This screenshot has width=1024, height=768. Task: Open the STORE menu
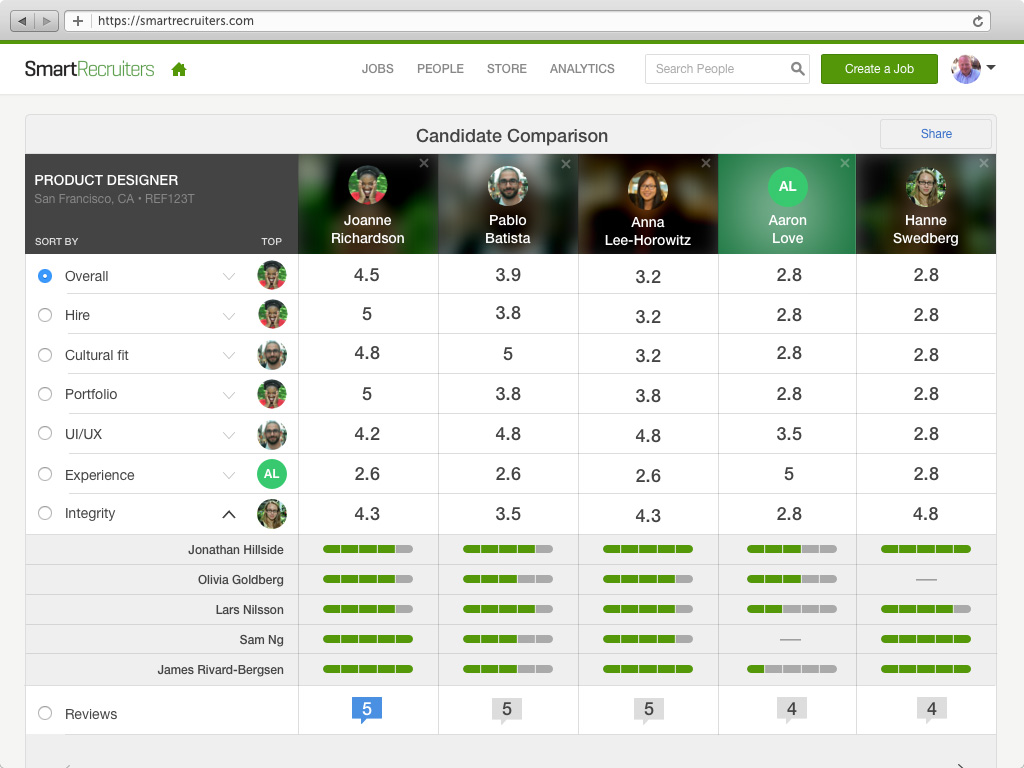[x=507, y=69]
